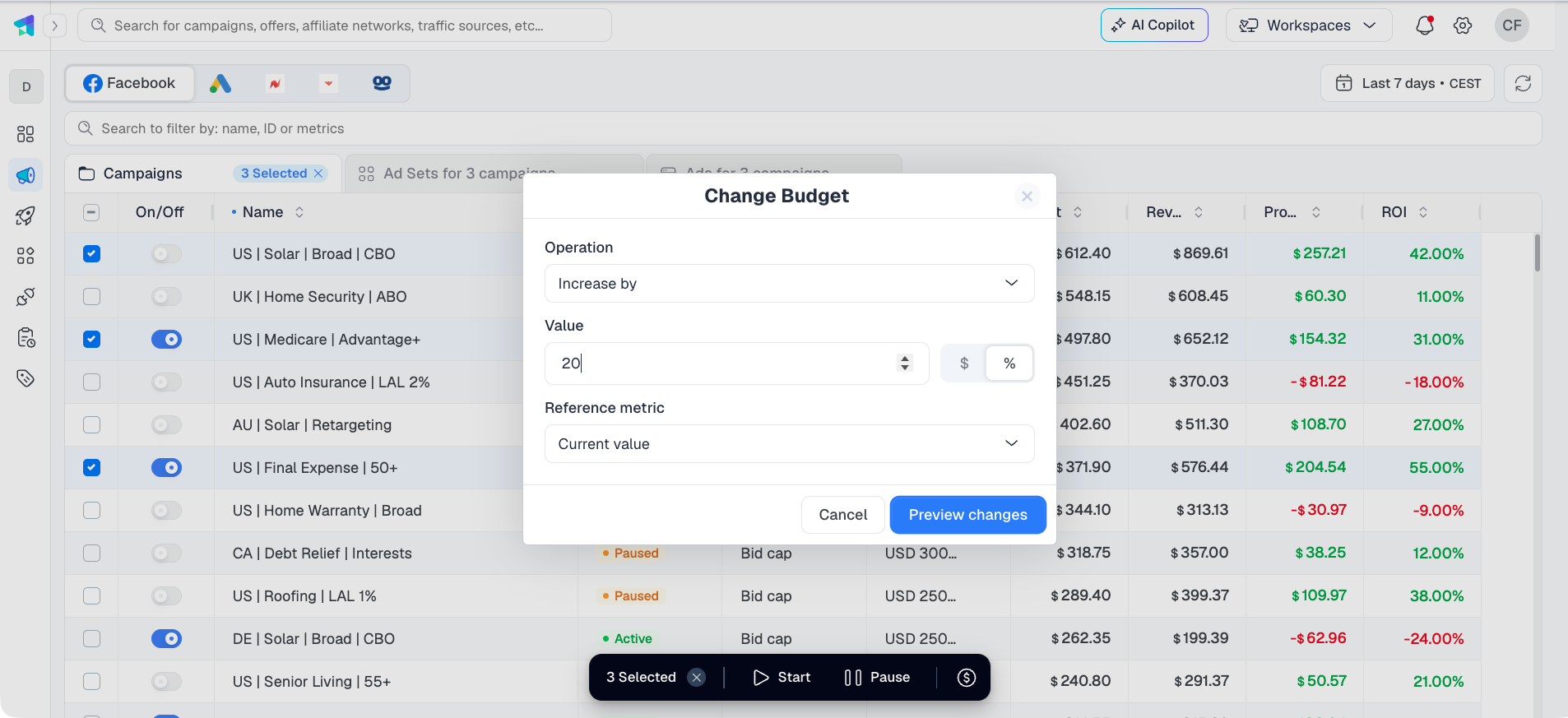Switch to Facebook traffic source tab
The height and width of the screenshot is (718, 1568).
(130, 83)
